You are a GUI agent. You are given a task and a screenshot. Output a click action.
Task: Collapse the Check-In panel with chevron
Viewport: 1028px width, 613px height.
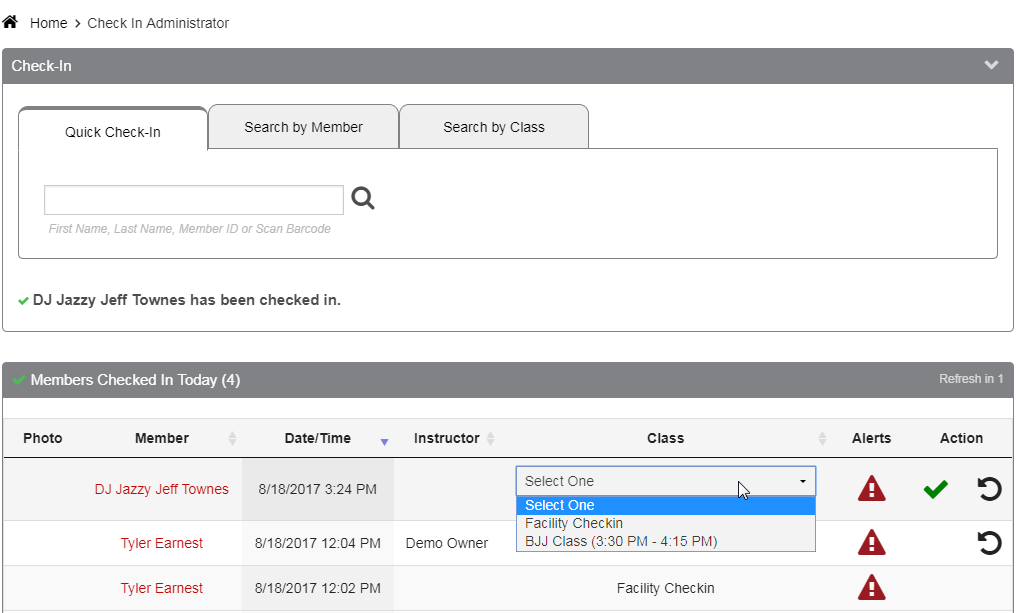(991, 66)
